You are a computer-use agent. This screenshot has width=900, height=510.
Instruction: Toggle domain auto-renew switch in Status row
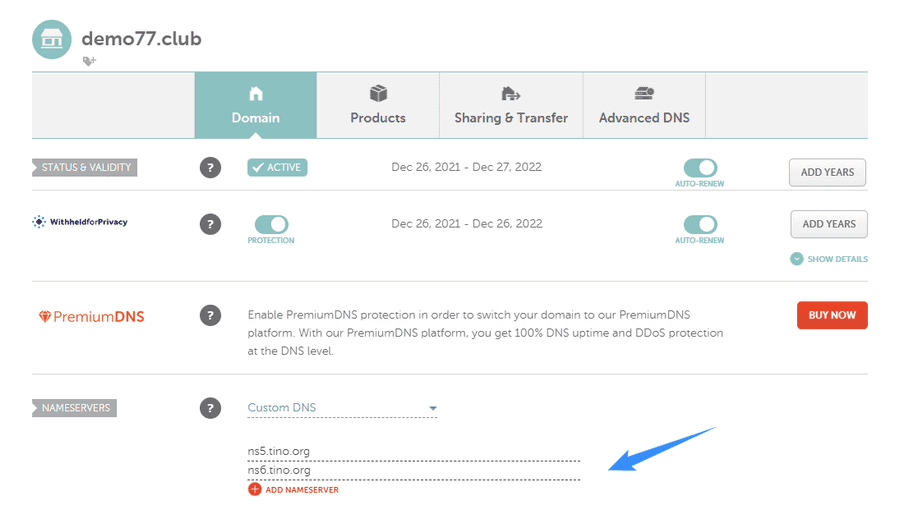coord(700,168)
